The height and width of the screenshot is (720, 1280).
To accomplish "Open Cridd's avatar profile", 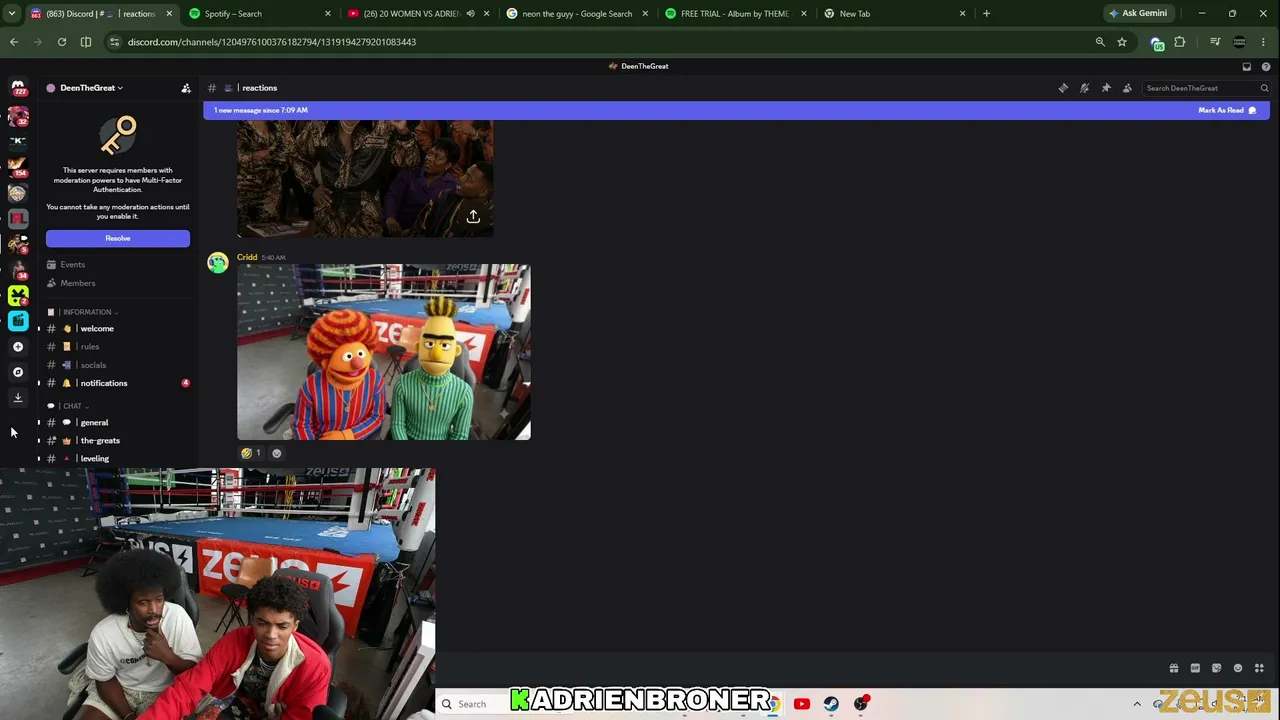I will pos(217,263).
